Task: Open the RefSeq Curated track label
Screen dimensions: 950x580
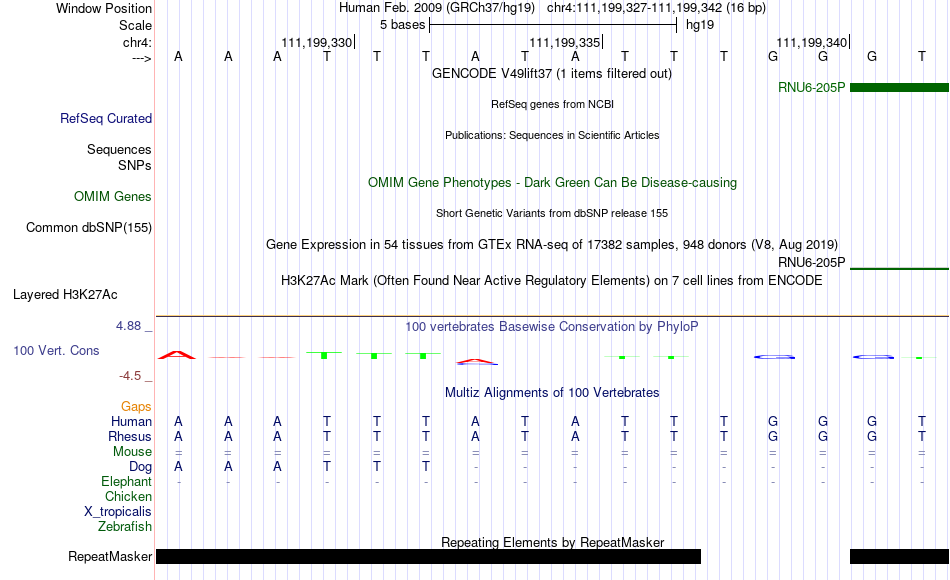Action: point(106,119)
